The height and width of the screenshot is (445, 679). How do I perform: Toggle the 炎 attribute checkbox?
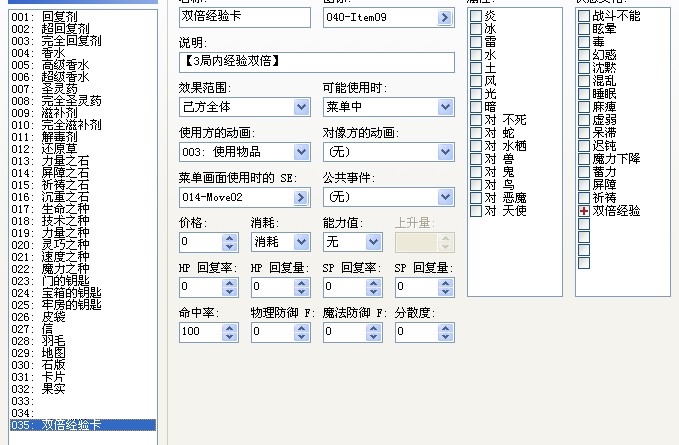[476, 16]
